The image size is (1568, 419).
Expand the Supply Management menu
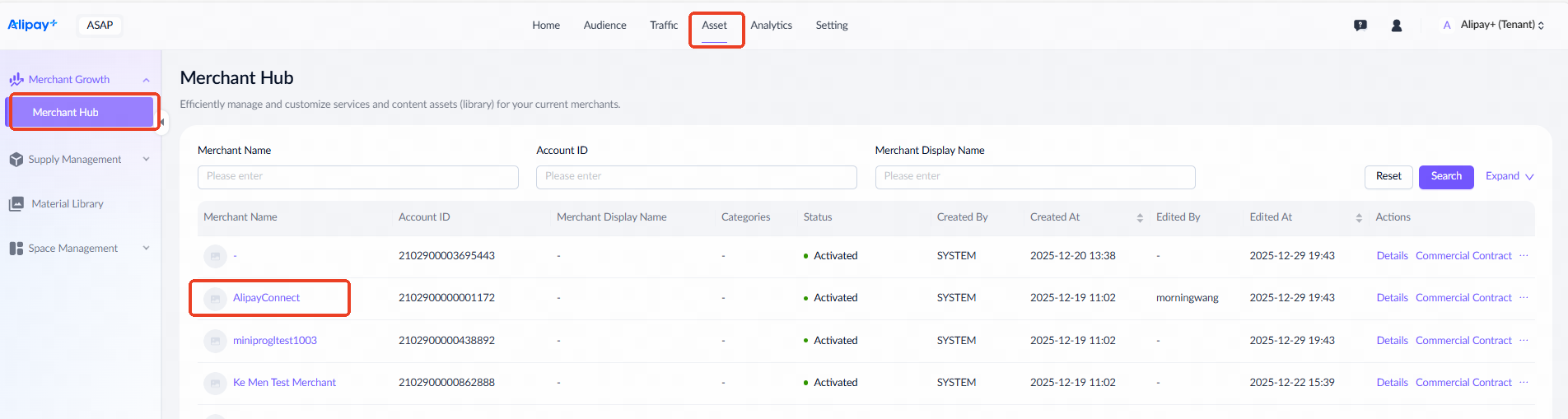pyautogui.click(x=146, y=160)
